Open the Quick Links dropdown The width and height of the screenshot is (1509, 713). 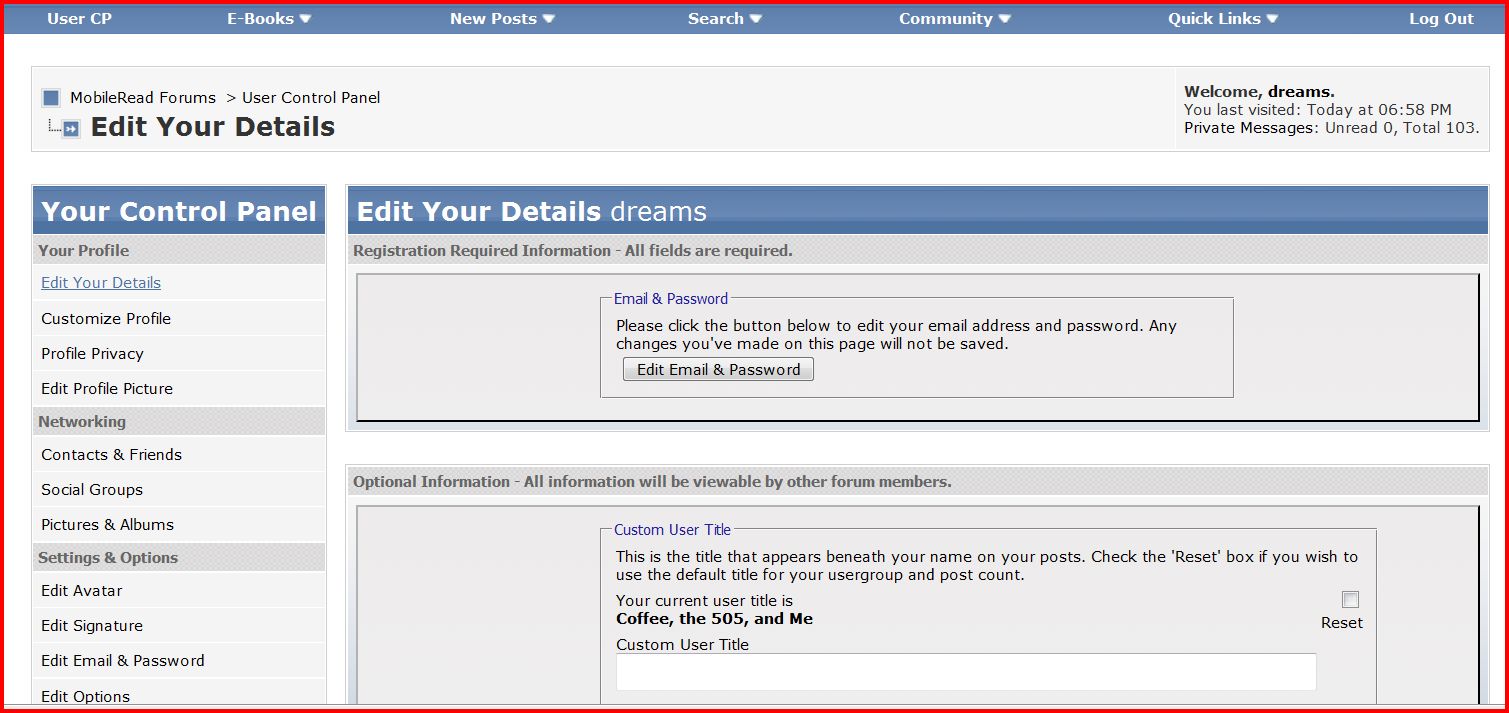(1223, 19)
